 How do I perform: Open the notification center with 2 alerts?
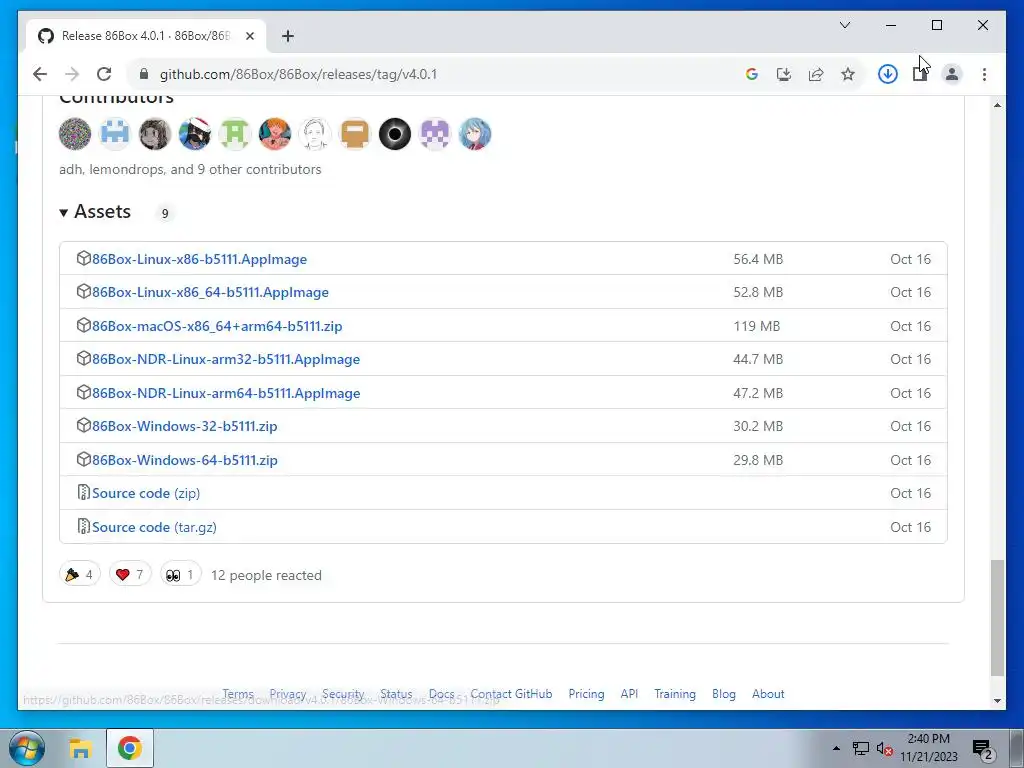point(983,748)
